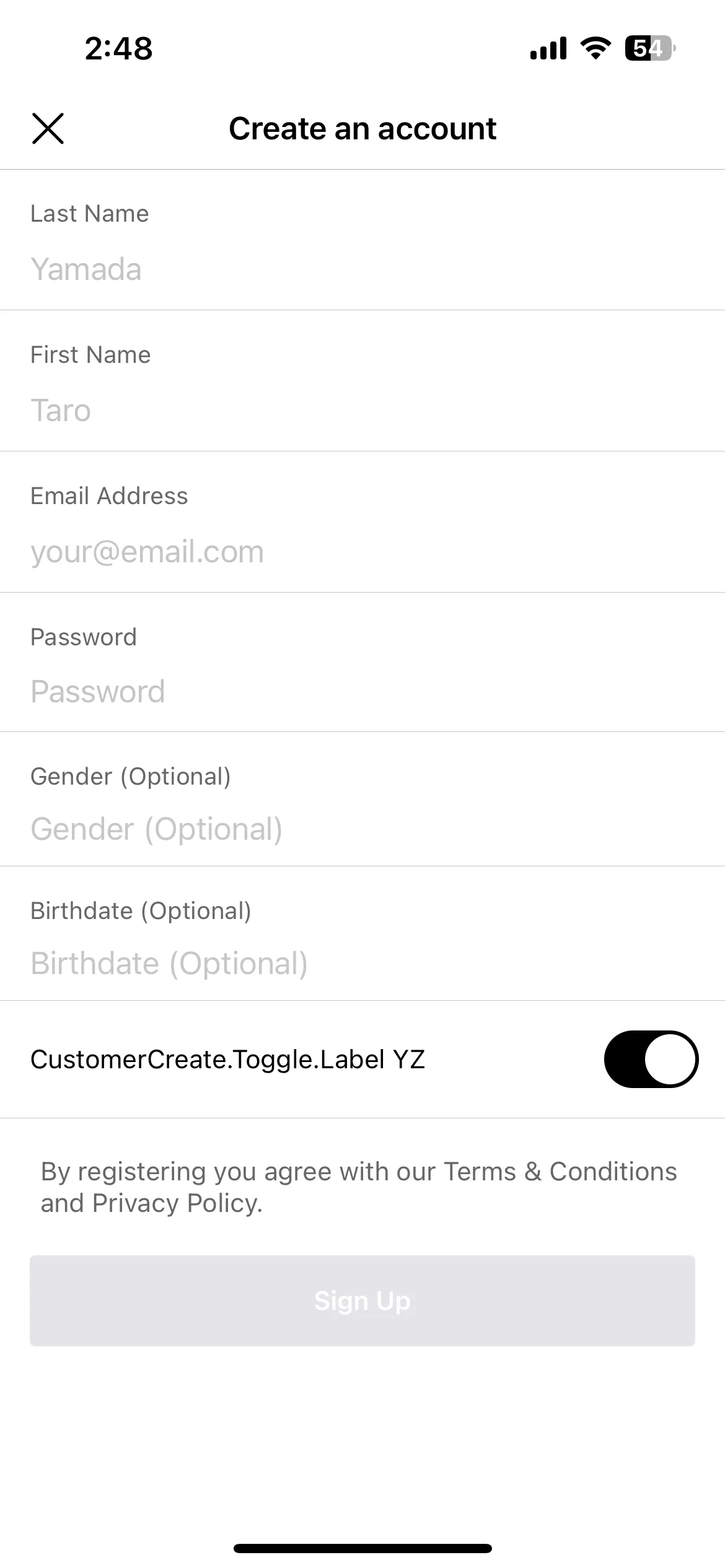This screenshot has height=1568, width=725.
Task: Tap the Email Address field label
Action: pos(109,496)
